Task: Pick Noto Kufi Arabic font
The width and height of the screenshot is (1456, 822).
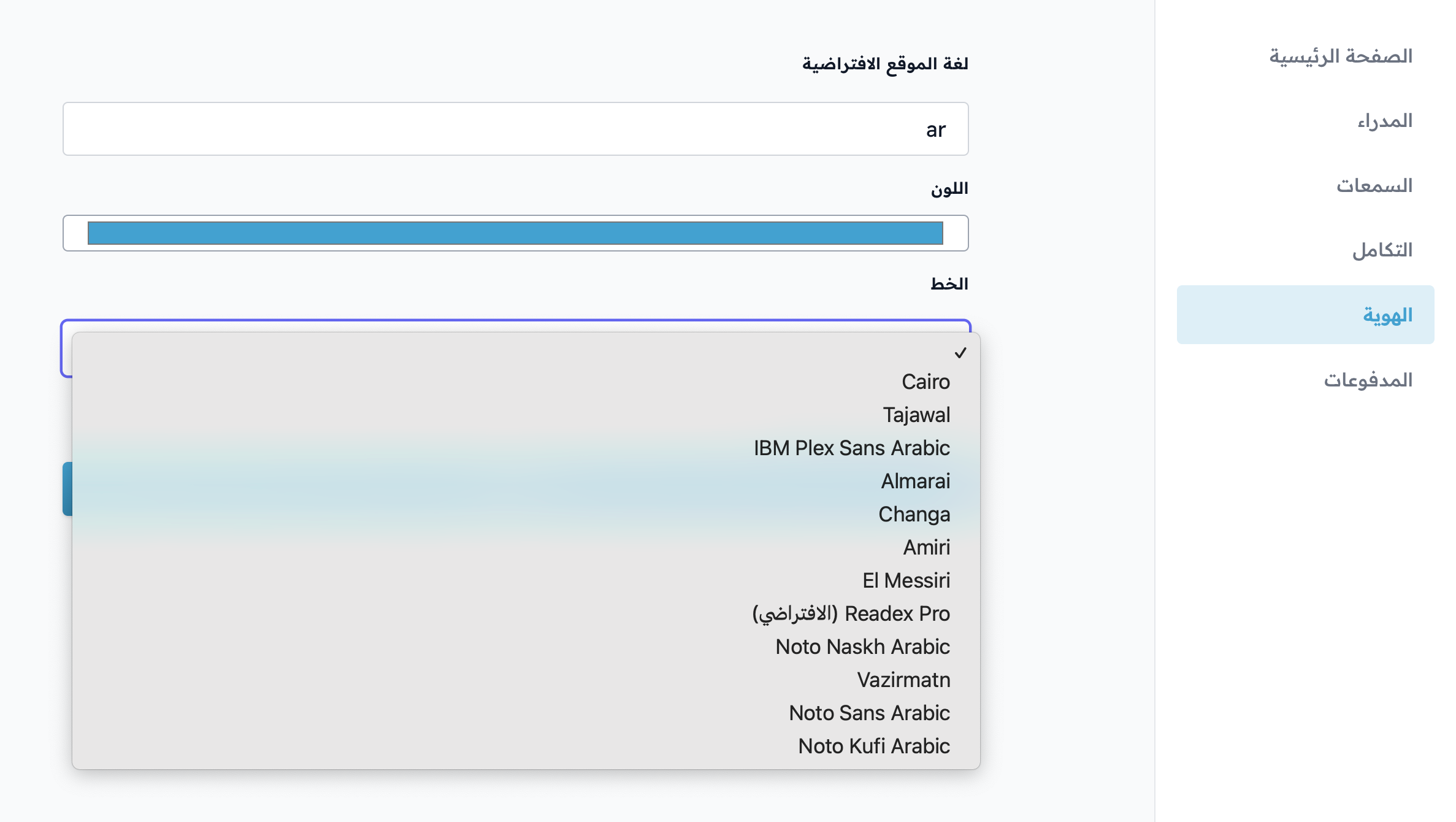Action: click(x=526, y=746)
